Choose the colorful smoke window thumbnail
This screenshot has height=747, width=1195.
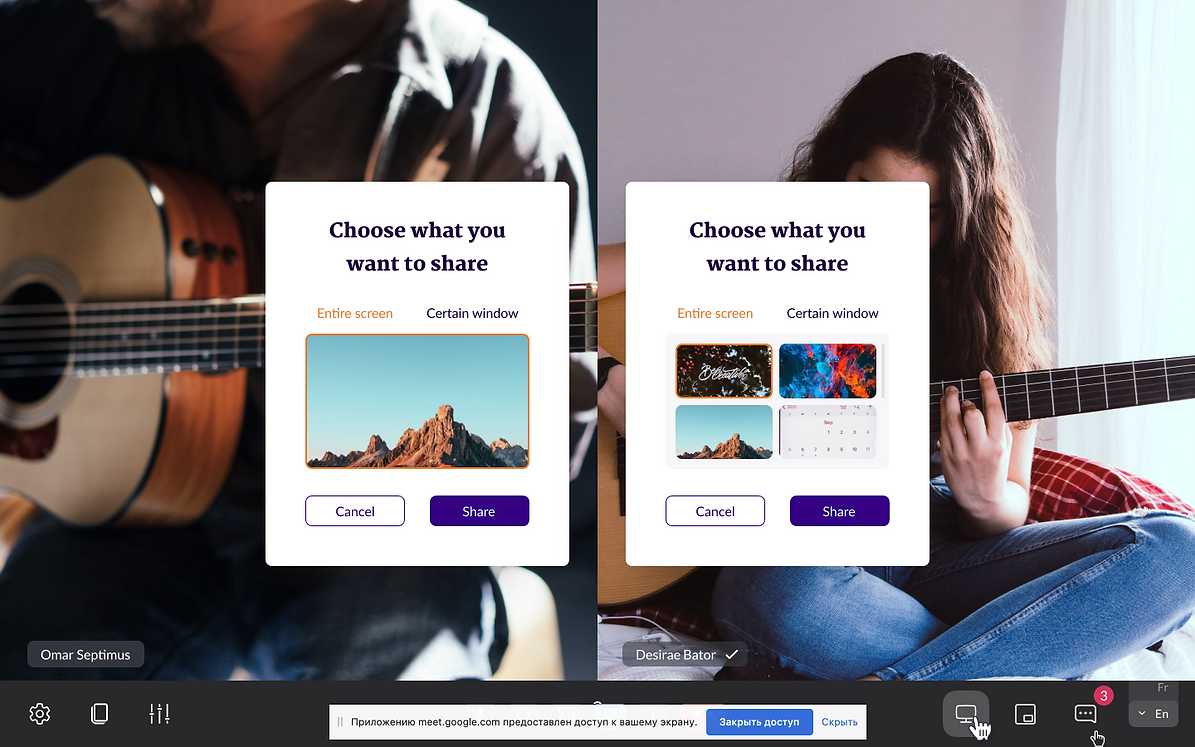[x=828, y=370]
